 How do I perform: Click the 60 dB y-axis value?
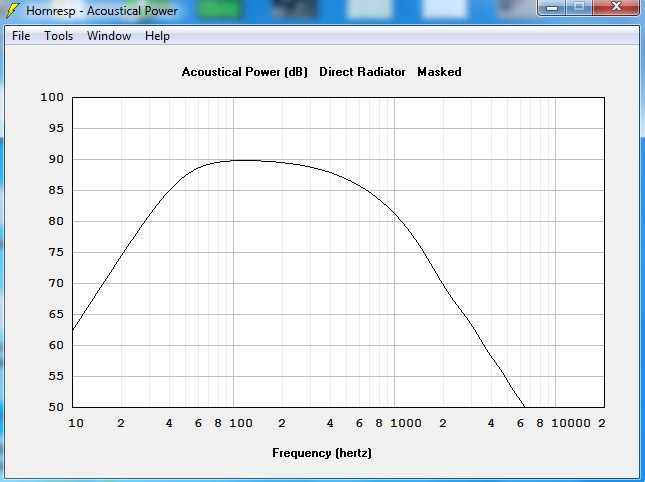[56, 345]
